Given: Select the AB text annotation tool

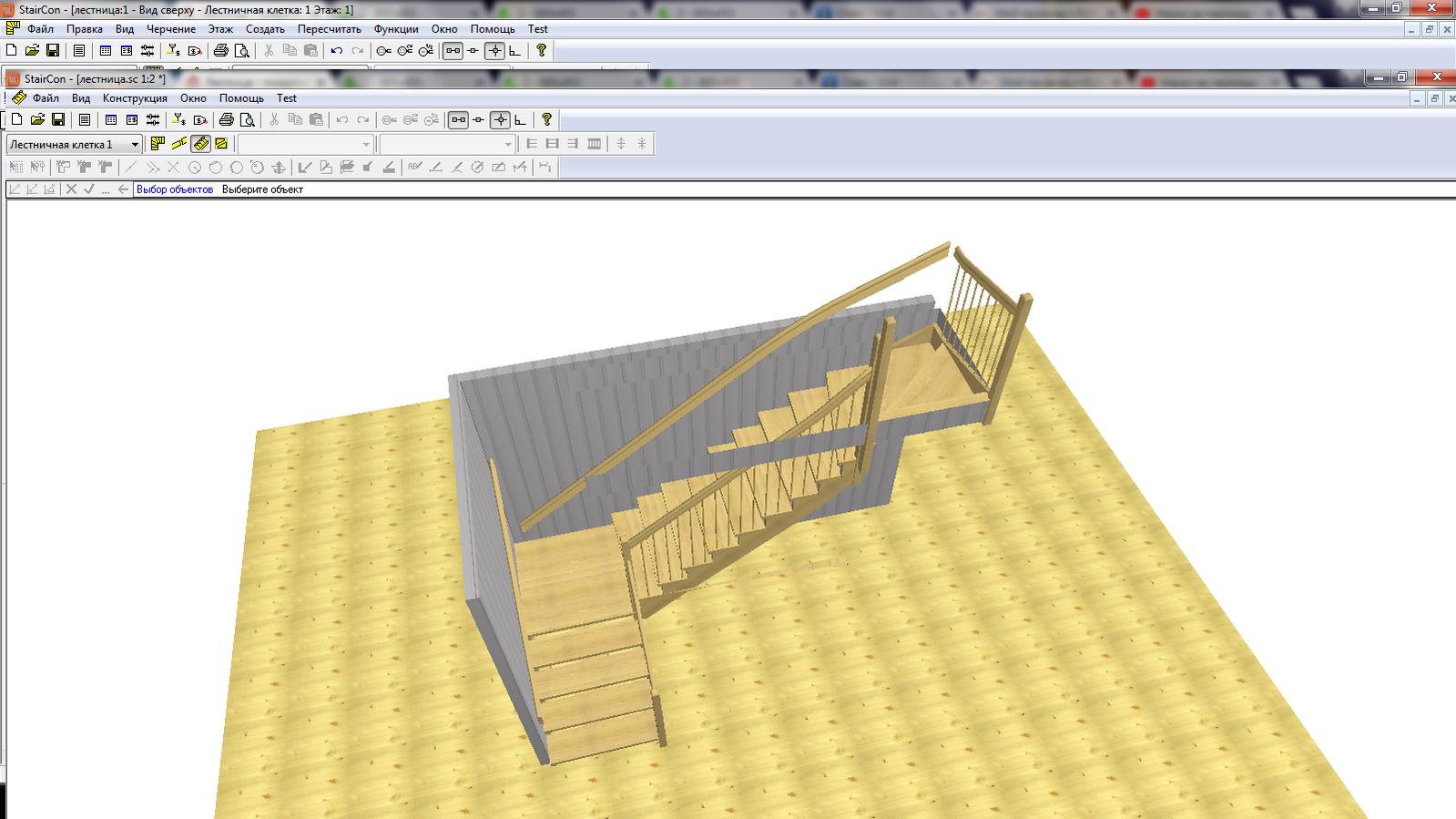Looking at the screenshot, I should pos(415,167).
